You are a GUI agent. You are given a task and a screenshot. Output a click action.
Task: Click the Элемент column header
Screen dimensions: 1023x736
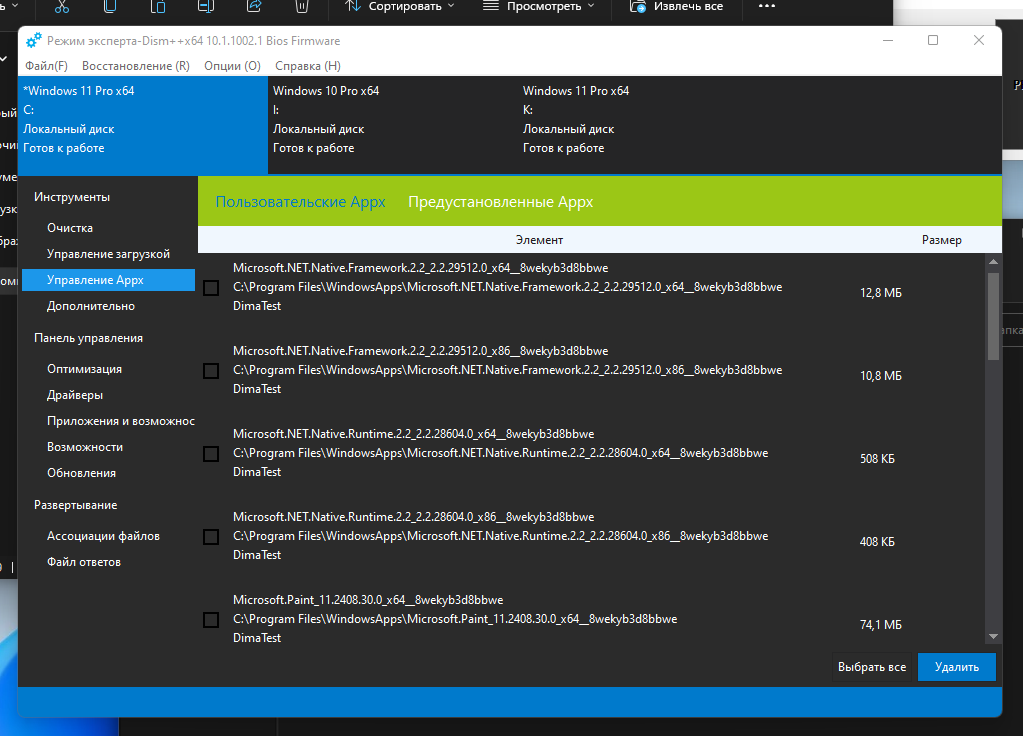[x=539, y=239]
